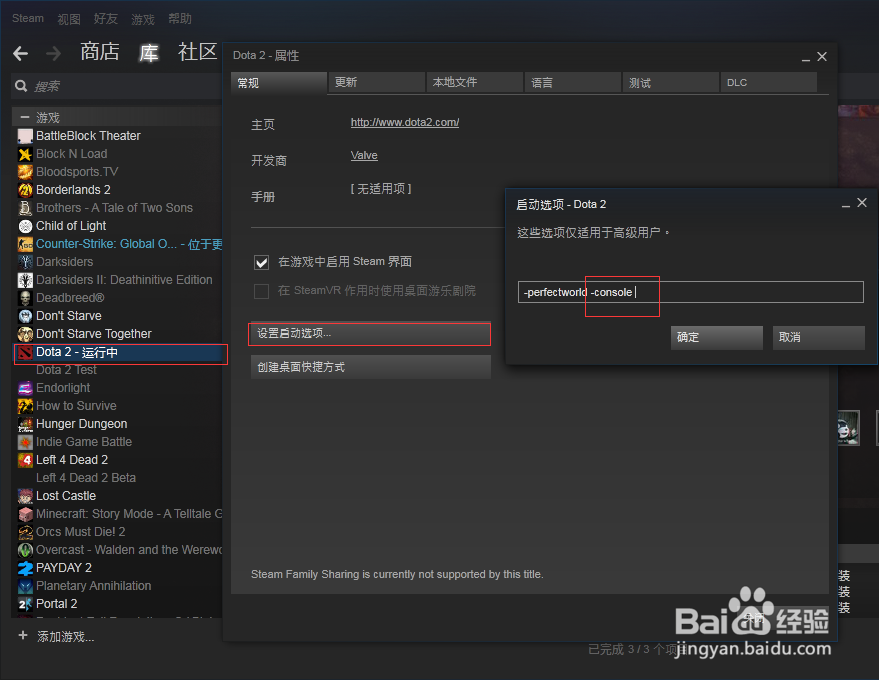This screenshot has height=680, width=879.
Task: Minimize the Dota 2 属性 window
Action: pyautogui.click(x=806, y=58)
